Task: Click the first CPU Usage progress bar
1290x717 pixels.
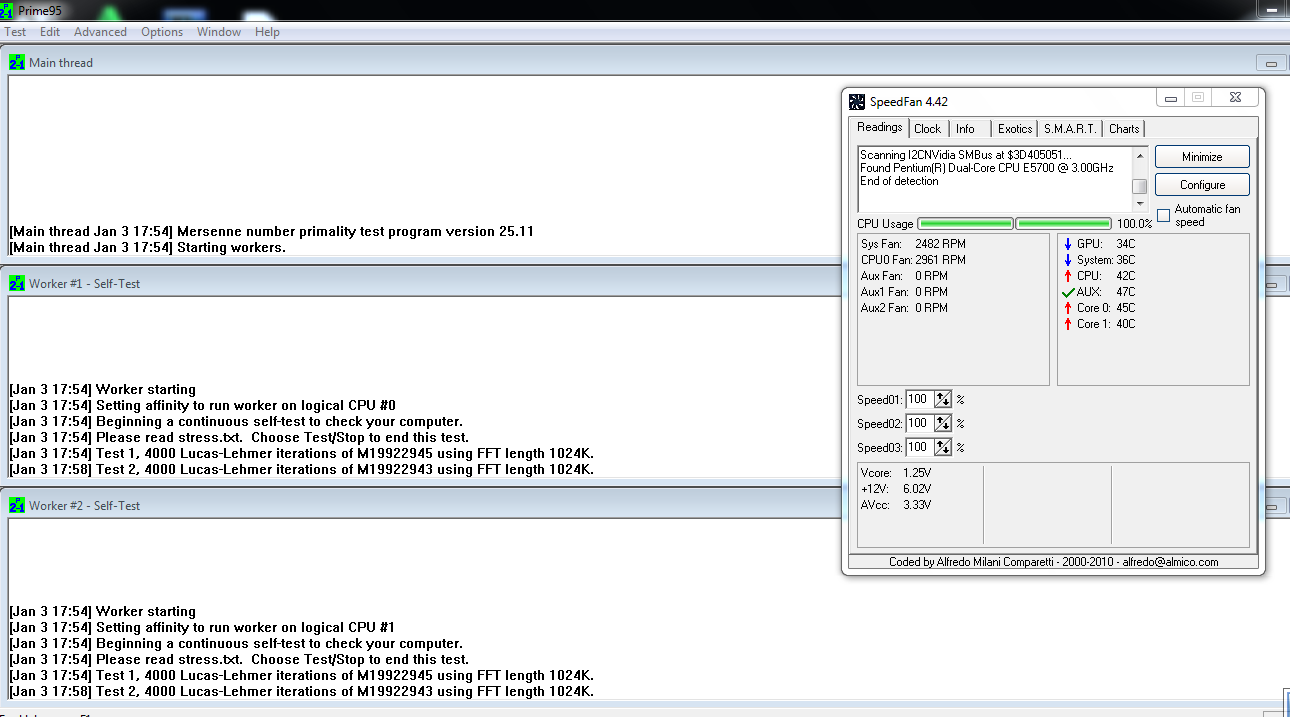Action: click(965, 224)
